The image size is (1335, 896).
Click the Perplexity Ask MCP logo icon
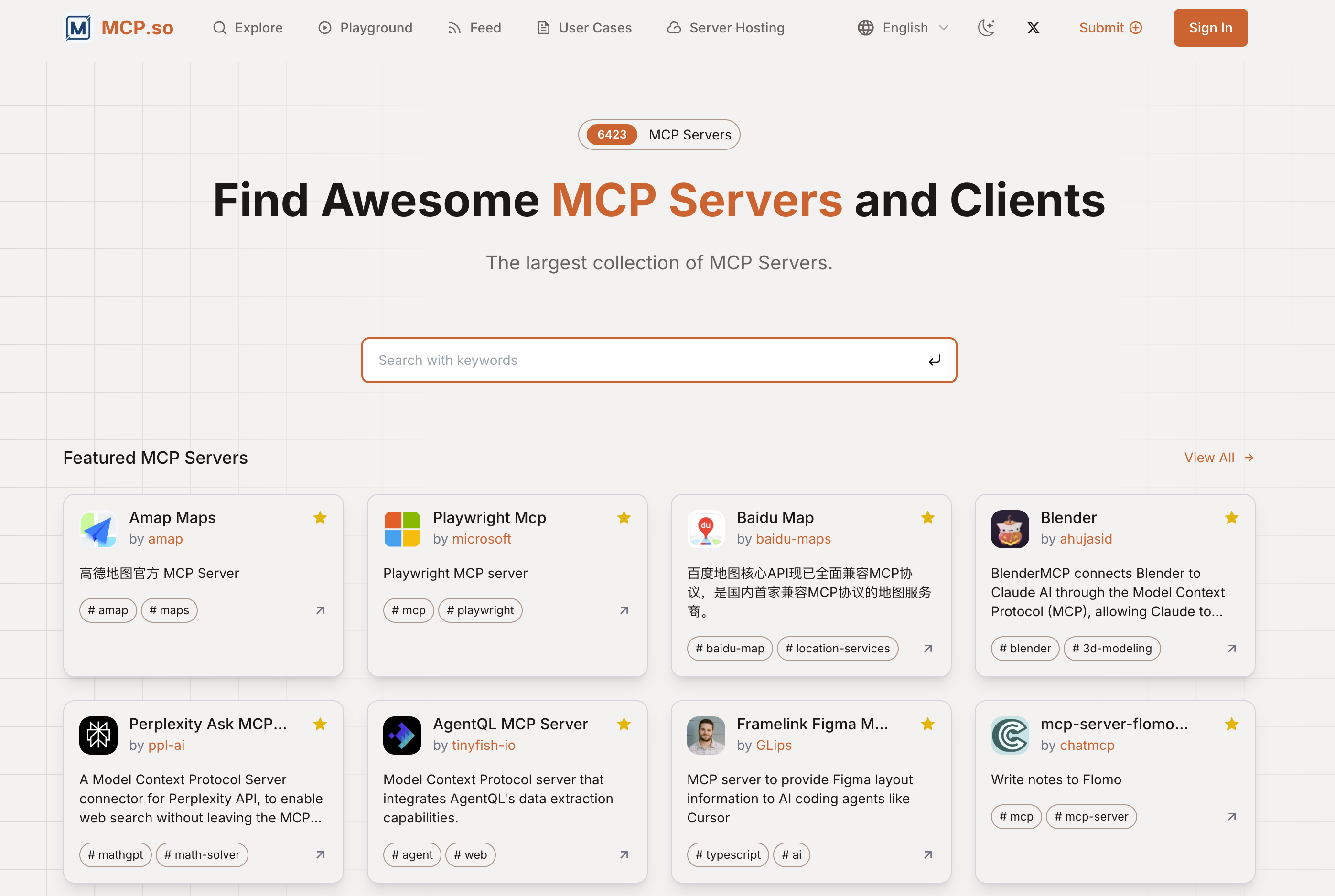[98, 736]
